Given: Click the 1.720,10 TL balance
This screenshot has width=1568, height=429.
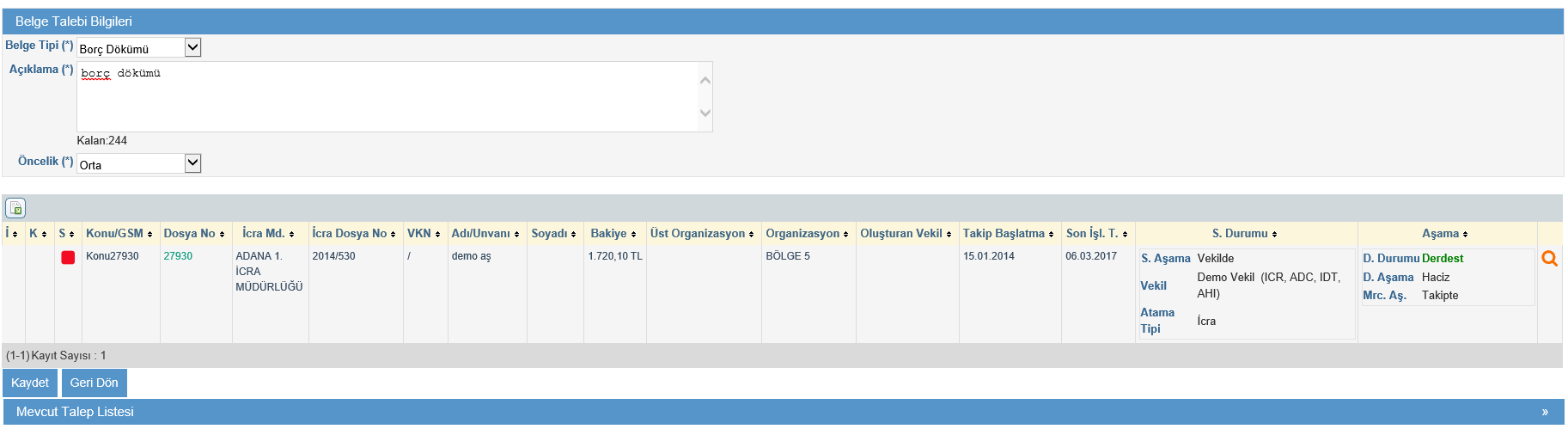Looking at the screenshot, I should (x=615, y=256).
